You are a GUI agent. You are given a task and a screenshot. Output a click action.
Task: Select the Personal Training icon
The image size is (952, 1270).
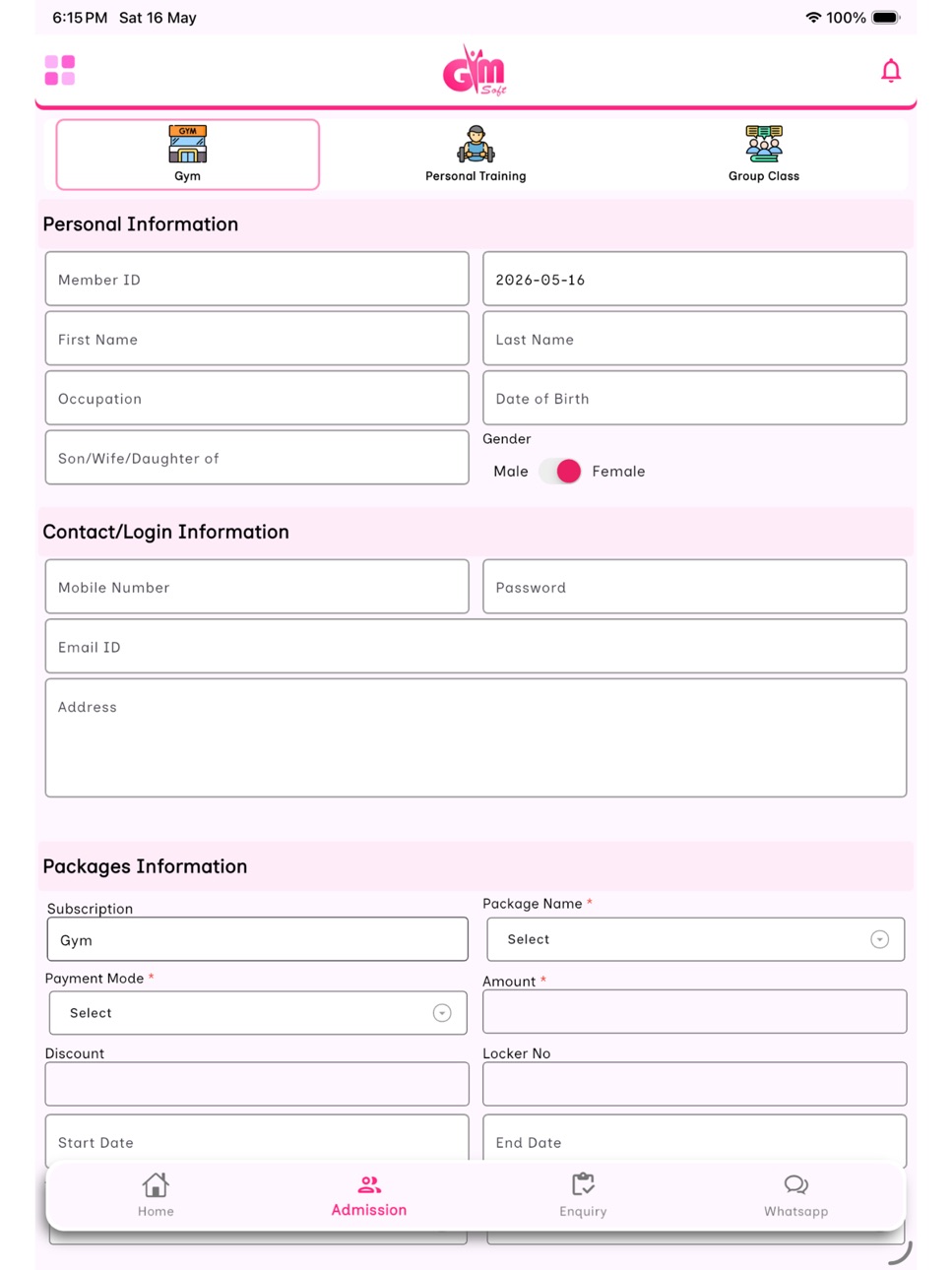click(x=476, y=144)
